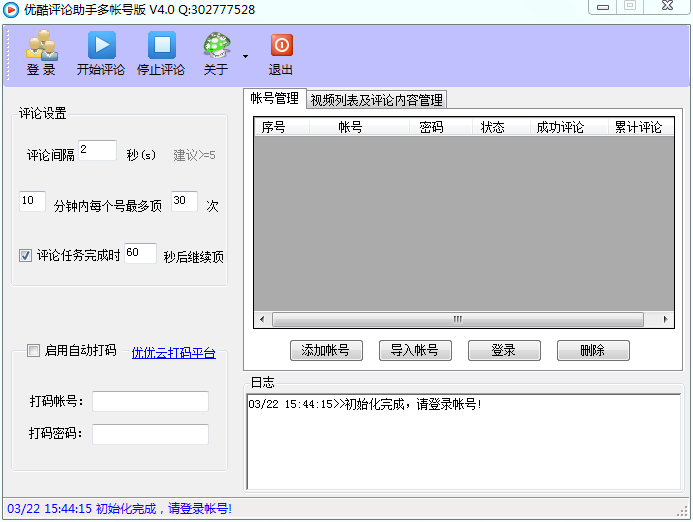Stop commenting with the 停止评论 icon

162,45
